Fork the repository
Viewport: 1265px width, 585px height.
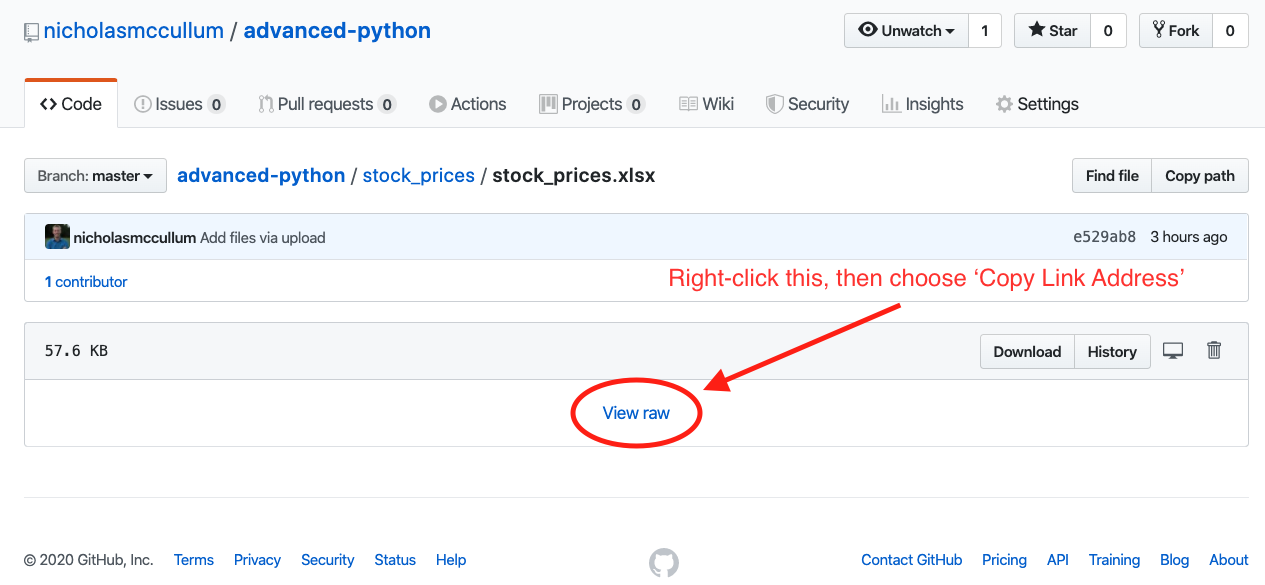click(x=1176, y=31)
